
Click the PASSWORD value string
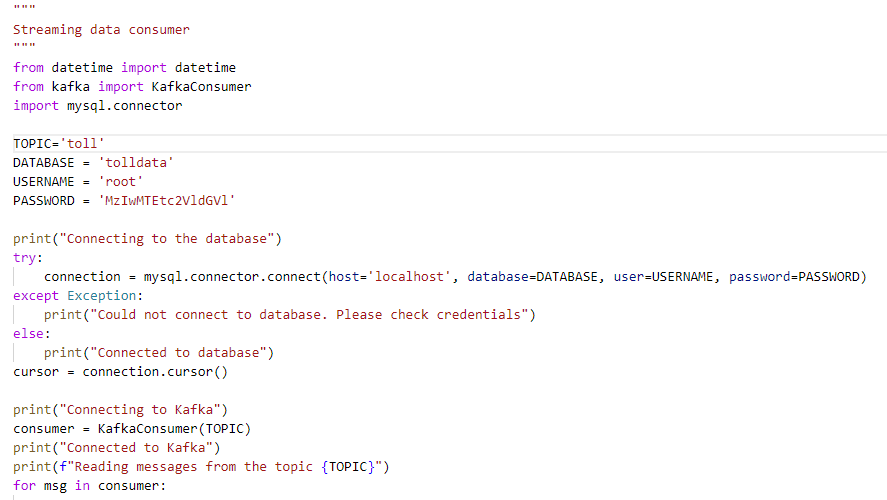pos(167,201)
